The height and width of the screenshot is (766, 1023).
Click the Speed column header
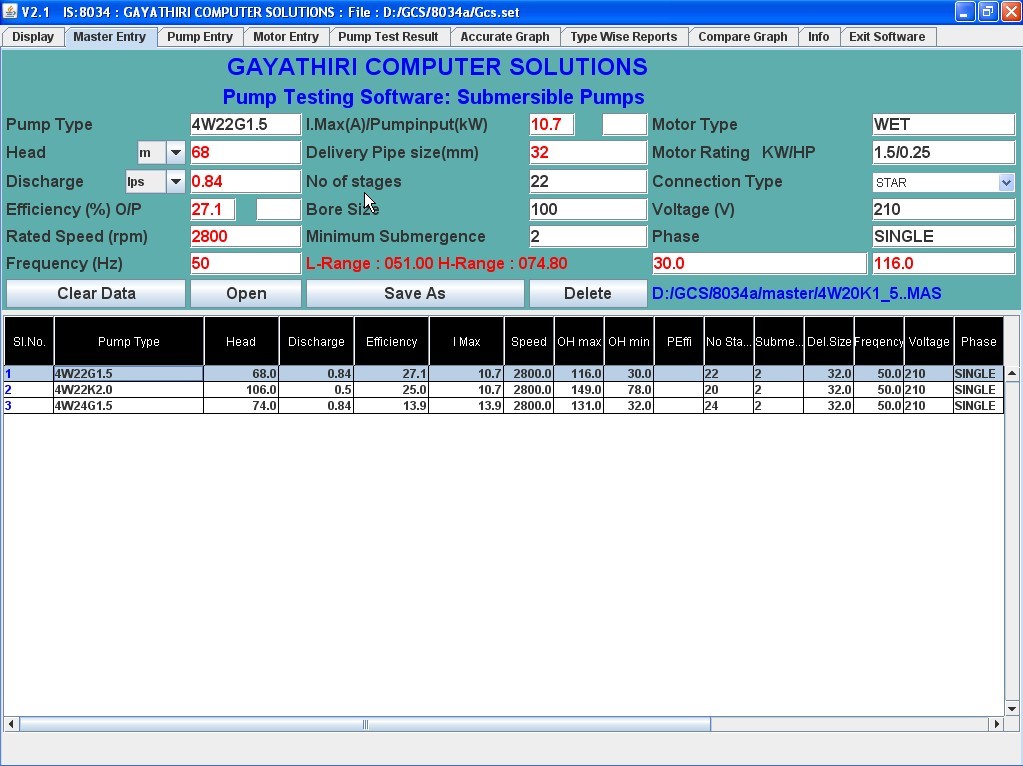pos(528,341)
